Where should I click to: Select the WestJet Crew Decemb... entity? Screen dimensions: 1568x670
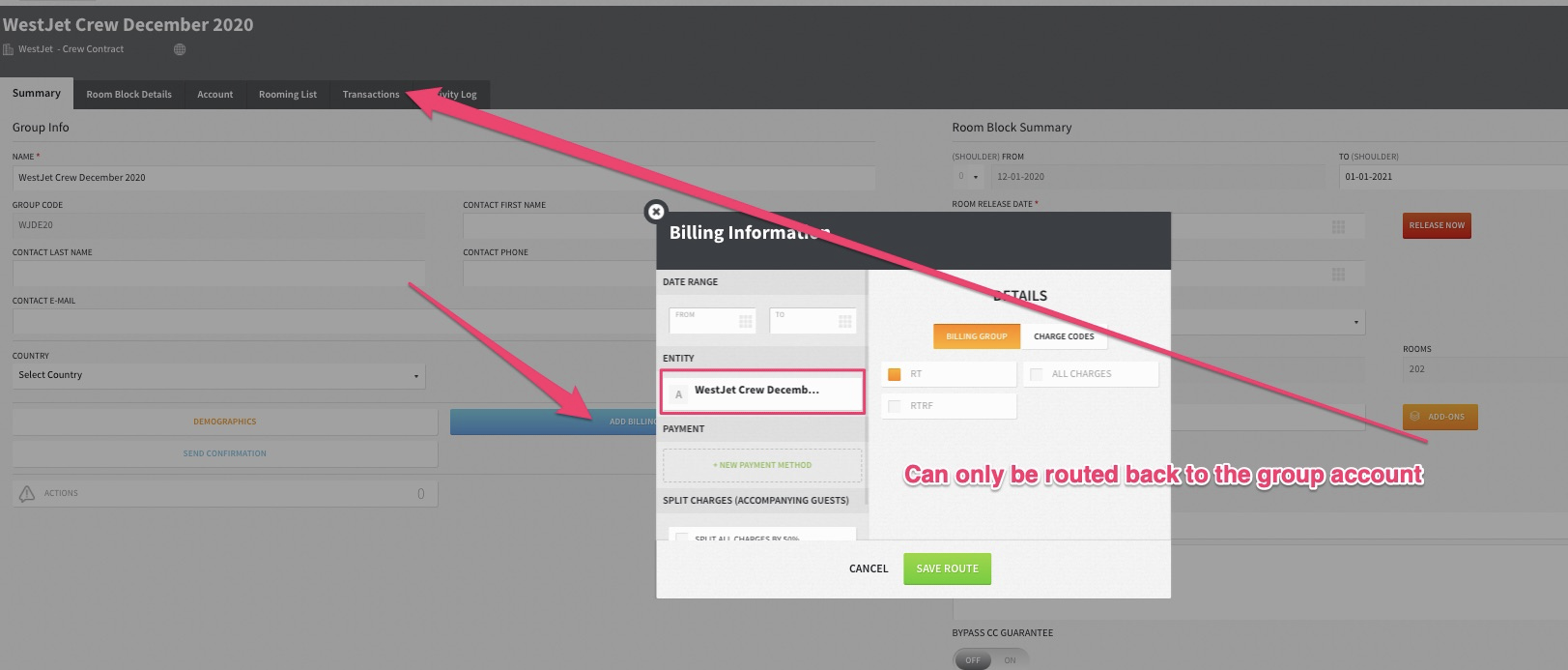762,392
